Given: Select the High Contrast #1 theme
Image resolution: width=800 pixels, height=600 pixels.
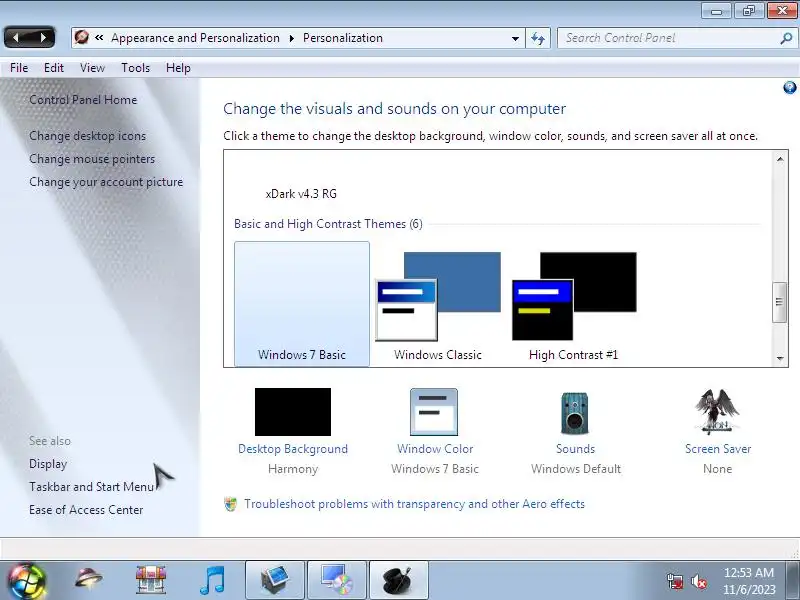Looking at the screenshot, I should pos(574,304).
